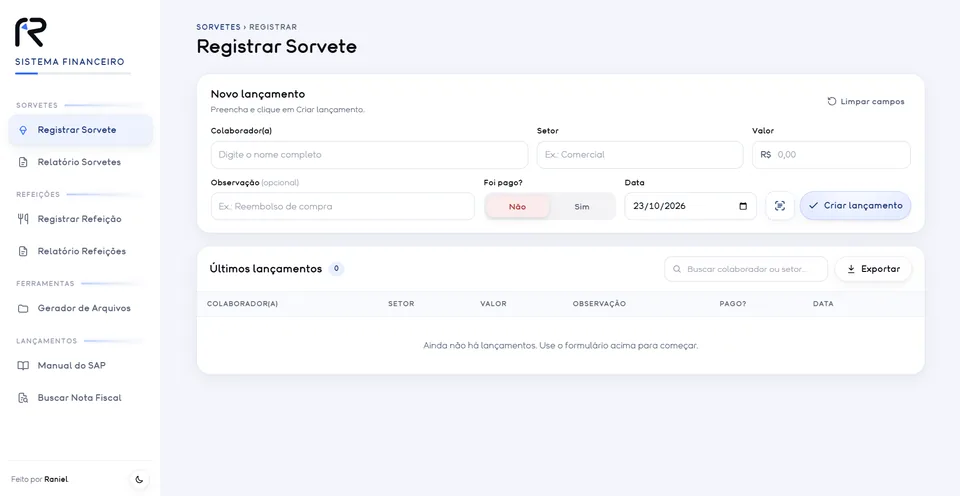Viewport: 960px width, 496px height.
Task: Click the Exportar button
Action: click(x=873, y=269)
